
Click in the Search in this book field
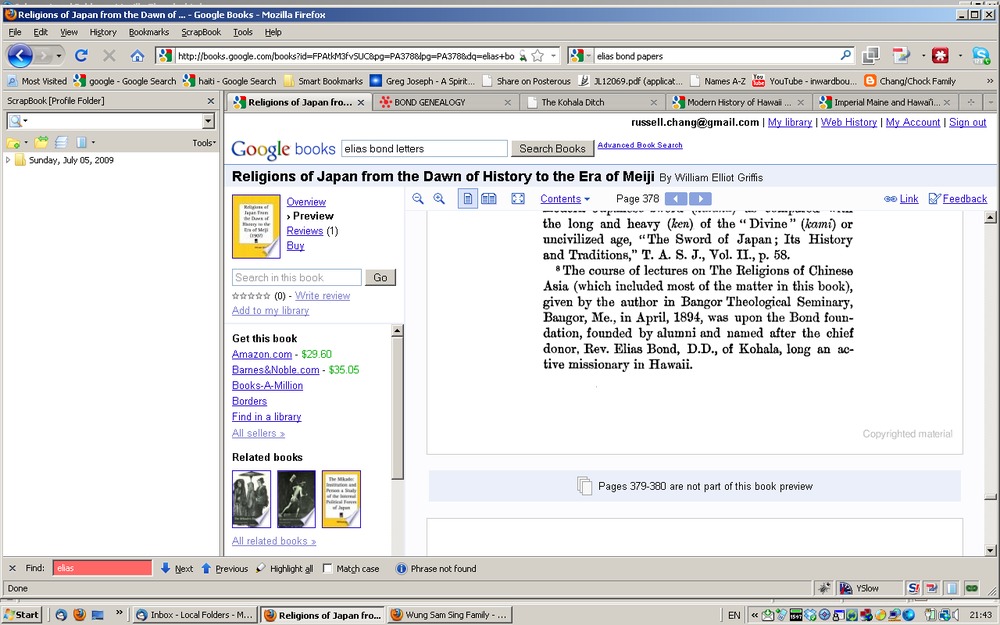(297, 277)
